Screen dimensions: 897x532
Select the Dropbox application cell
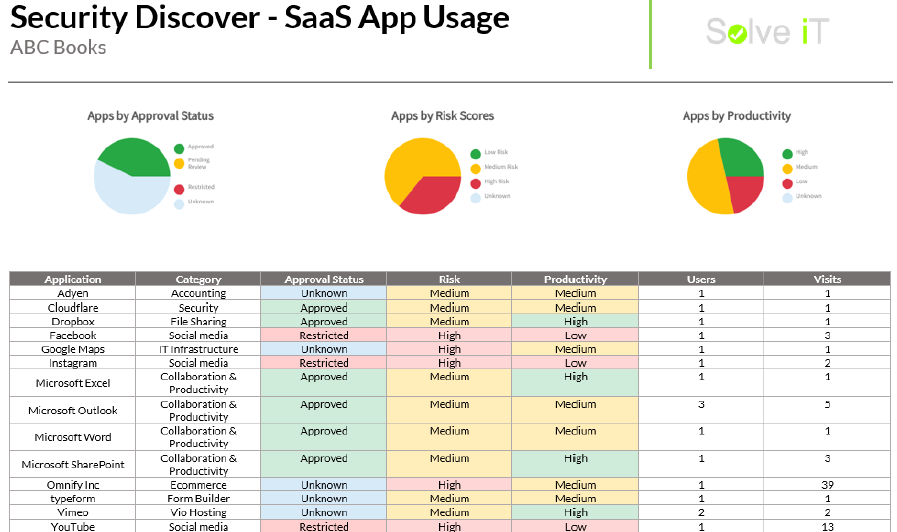[x=73, y=321]
